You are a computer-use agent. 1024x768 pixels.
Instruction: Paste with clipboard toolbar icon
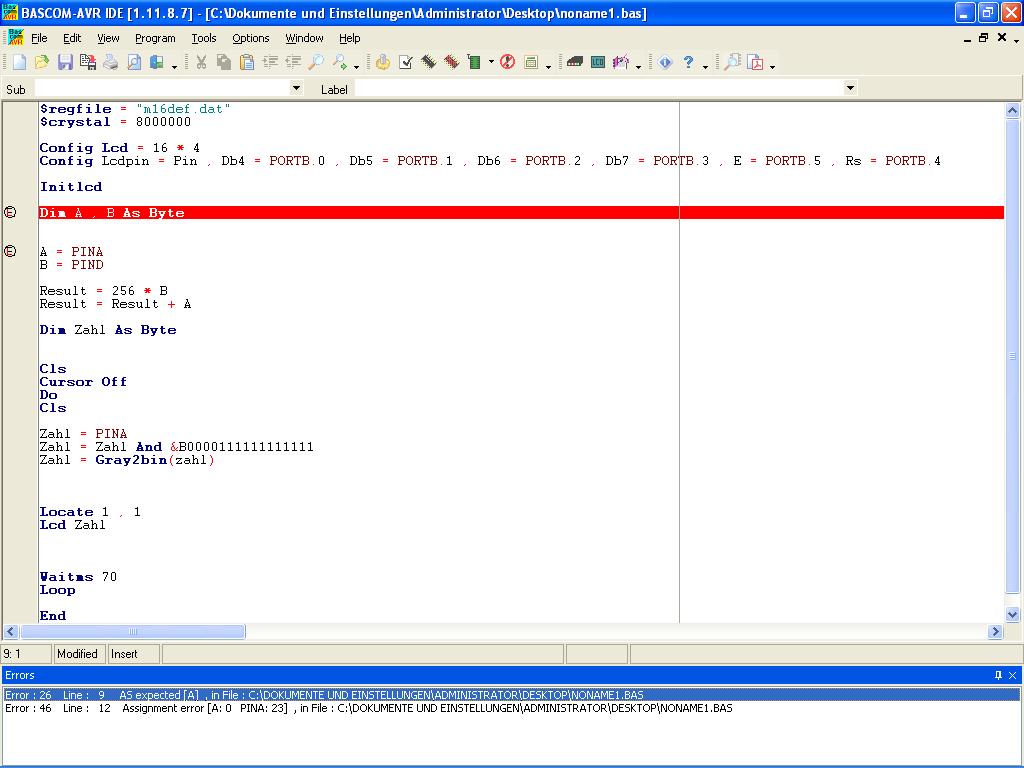[246, 62]
